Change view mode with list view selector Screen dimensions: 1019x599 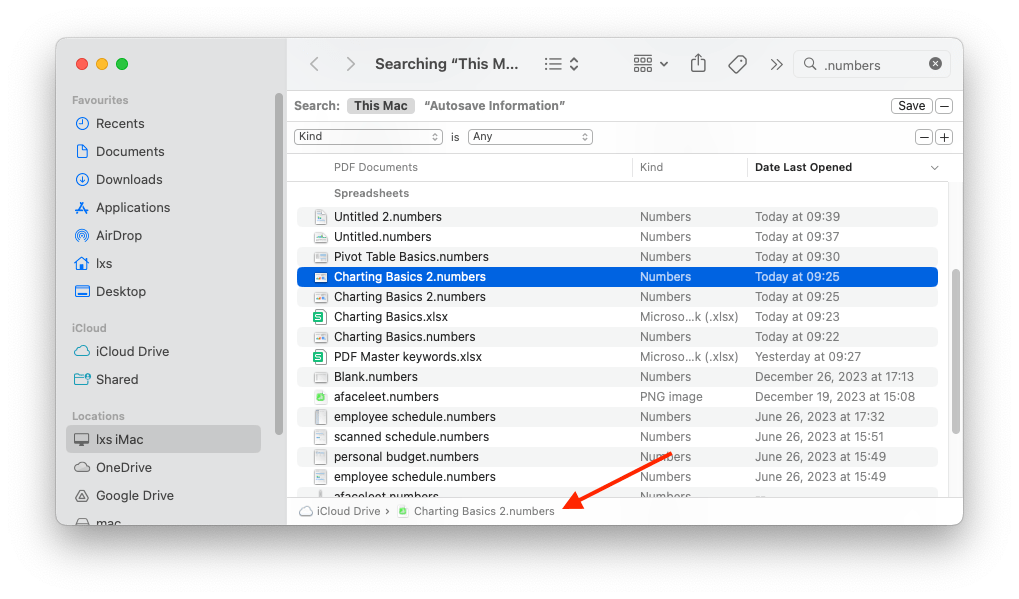point(561,64)
